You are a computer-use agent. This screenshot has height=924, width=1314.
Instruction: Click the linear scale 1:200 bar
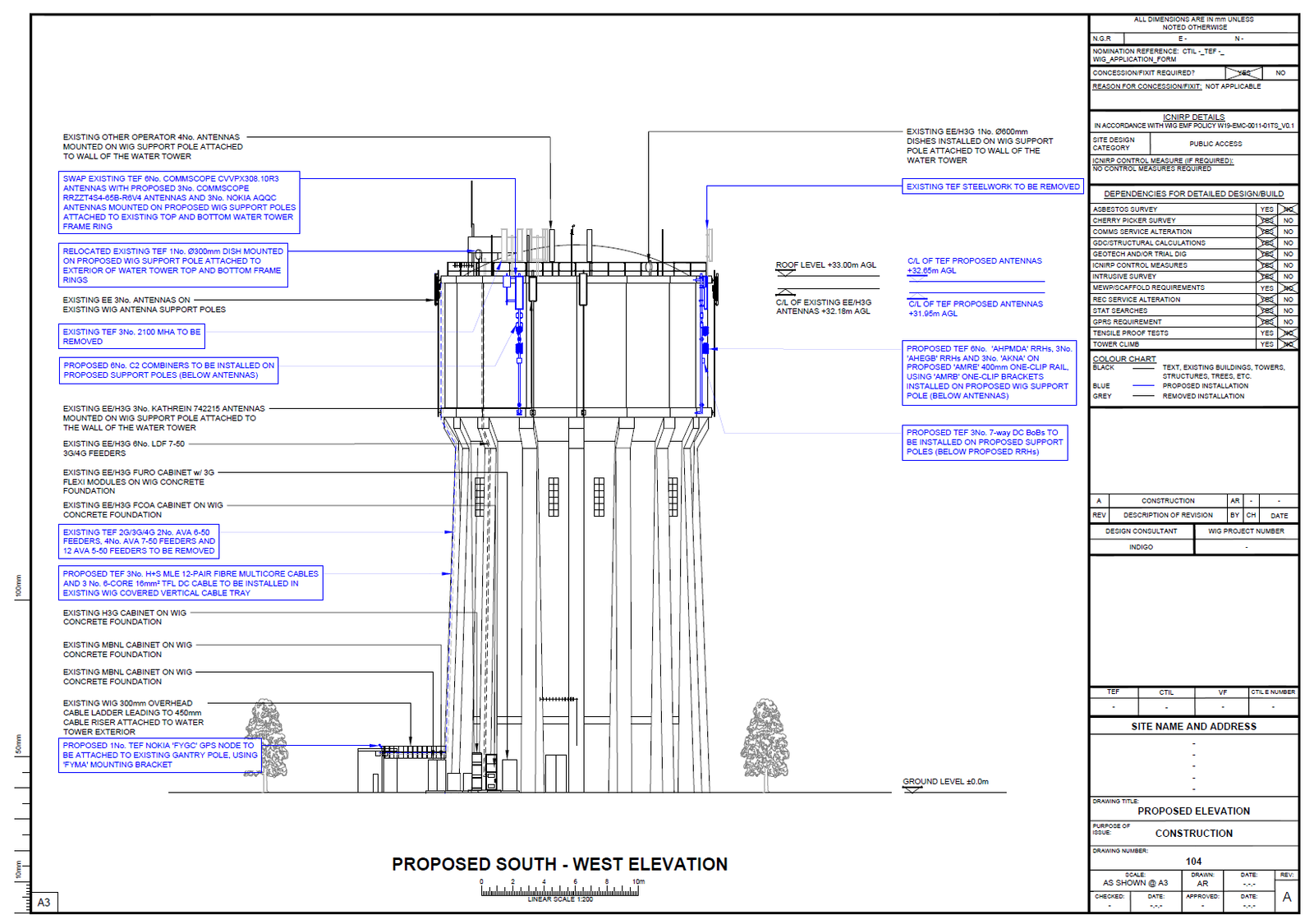point(560,890)
